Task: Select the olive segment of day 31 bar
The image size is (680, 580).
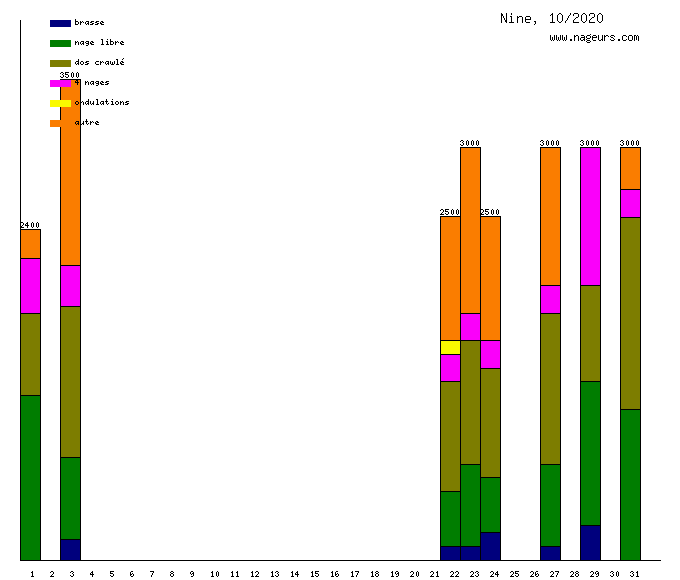Action: point(630,313)
